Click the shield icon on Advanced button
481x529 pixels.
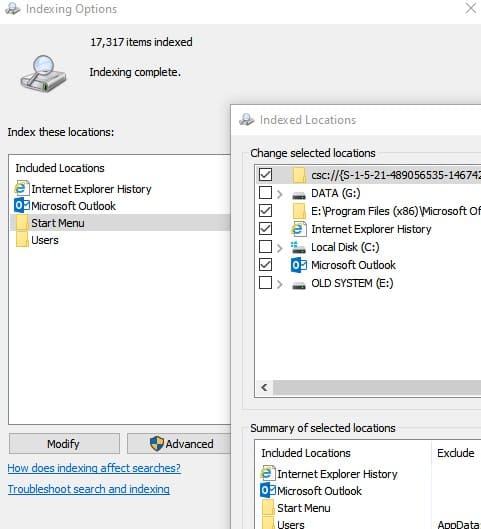[x=157, y=443]
